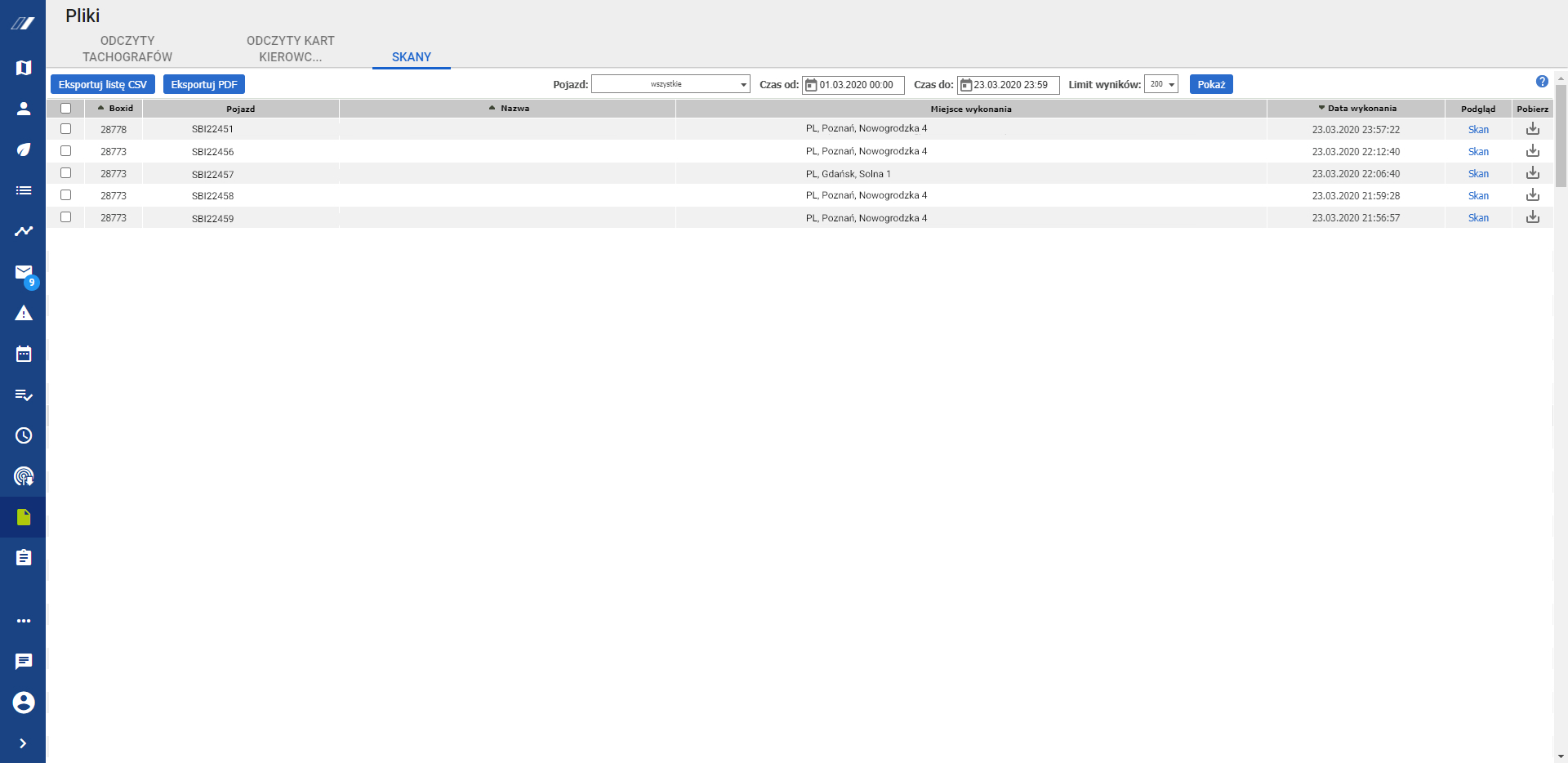Click the Eksportuj listę CSV button
The image size is (1568, 763).
[103, 84]
